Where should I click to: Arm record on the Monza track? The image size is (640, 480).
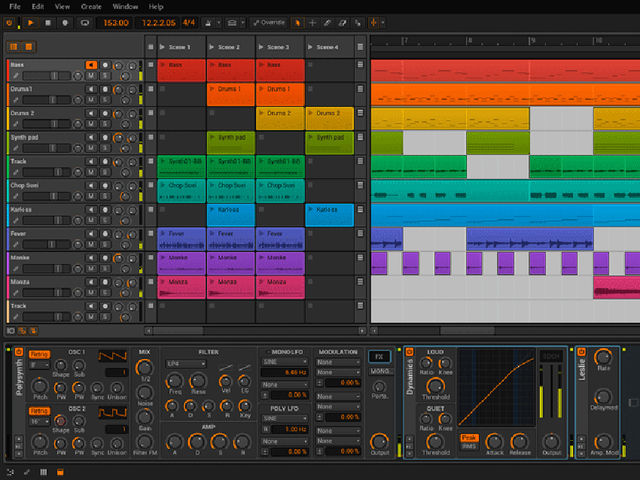click(x=105, y=282)
